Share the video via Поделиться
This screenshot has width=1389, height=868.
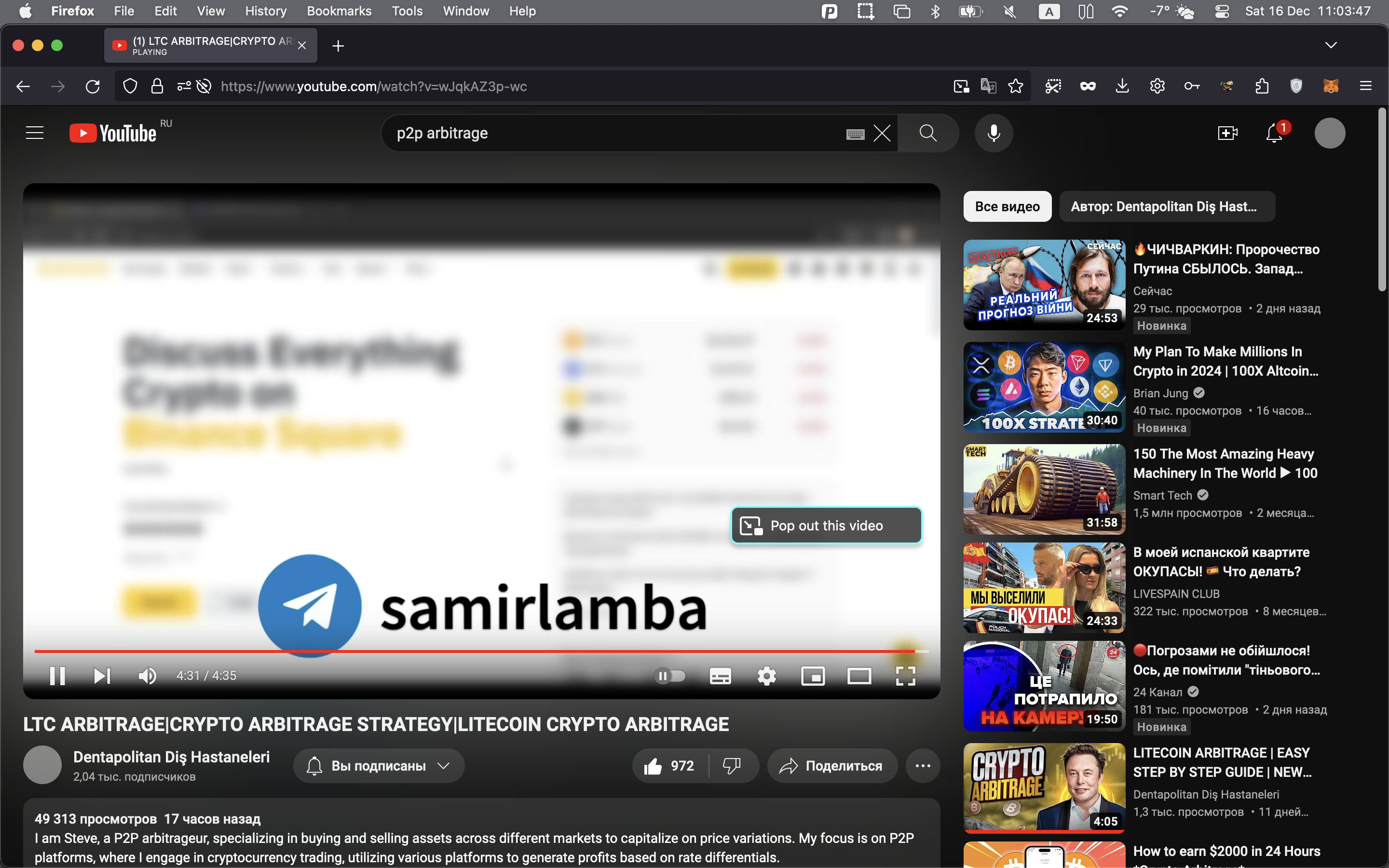point(831,766)
